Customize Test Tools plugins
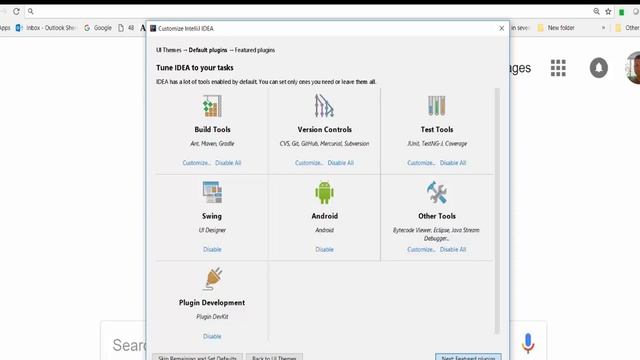Screen dimensions: 640x360 pos(421,162)
